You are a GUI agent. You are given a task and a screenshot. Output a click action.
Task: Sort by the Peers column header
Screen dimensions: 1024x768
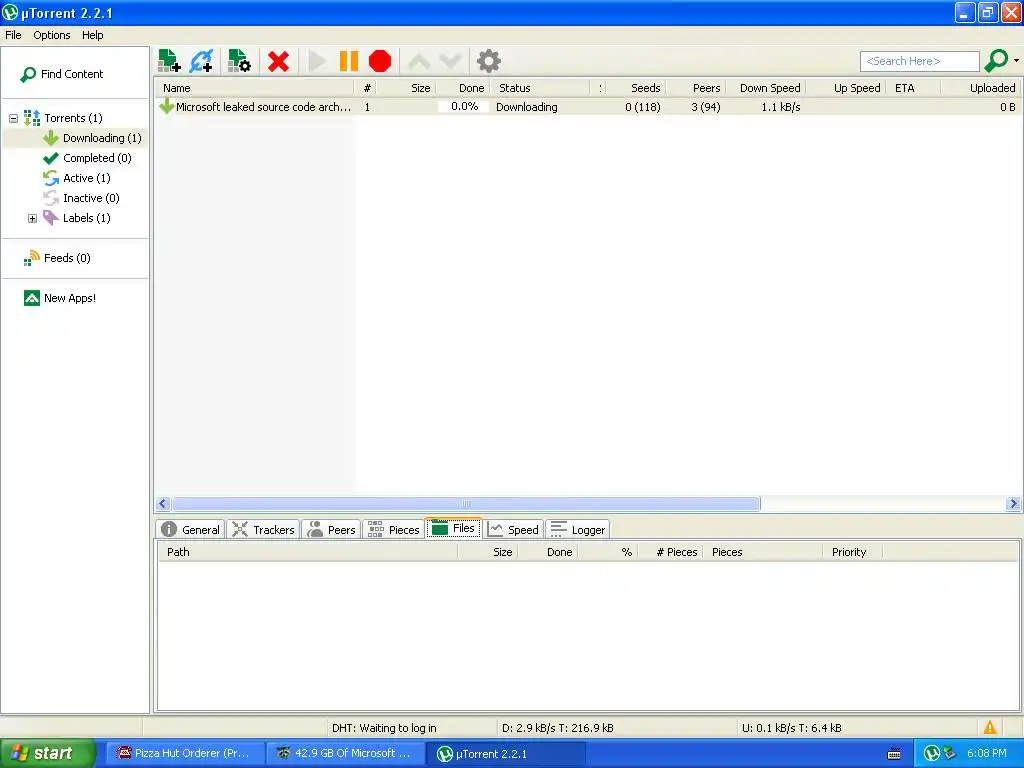point(696,88)
